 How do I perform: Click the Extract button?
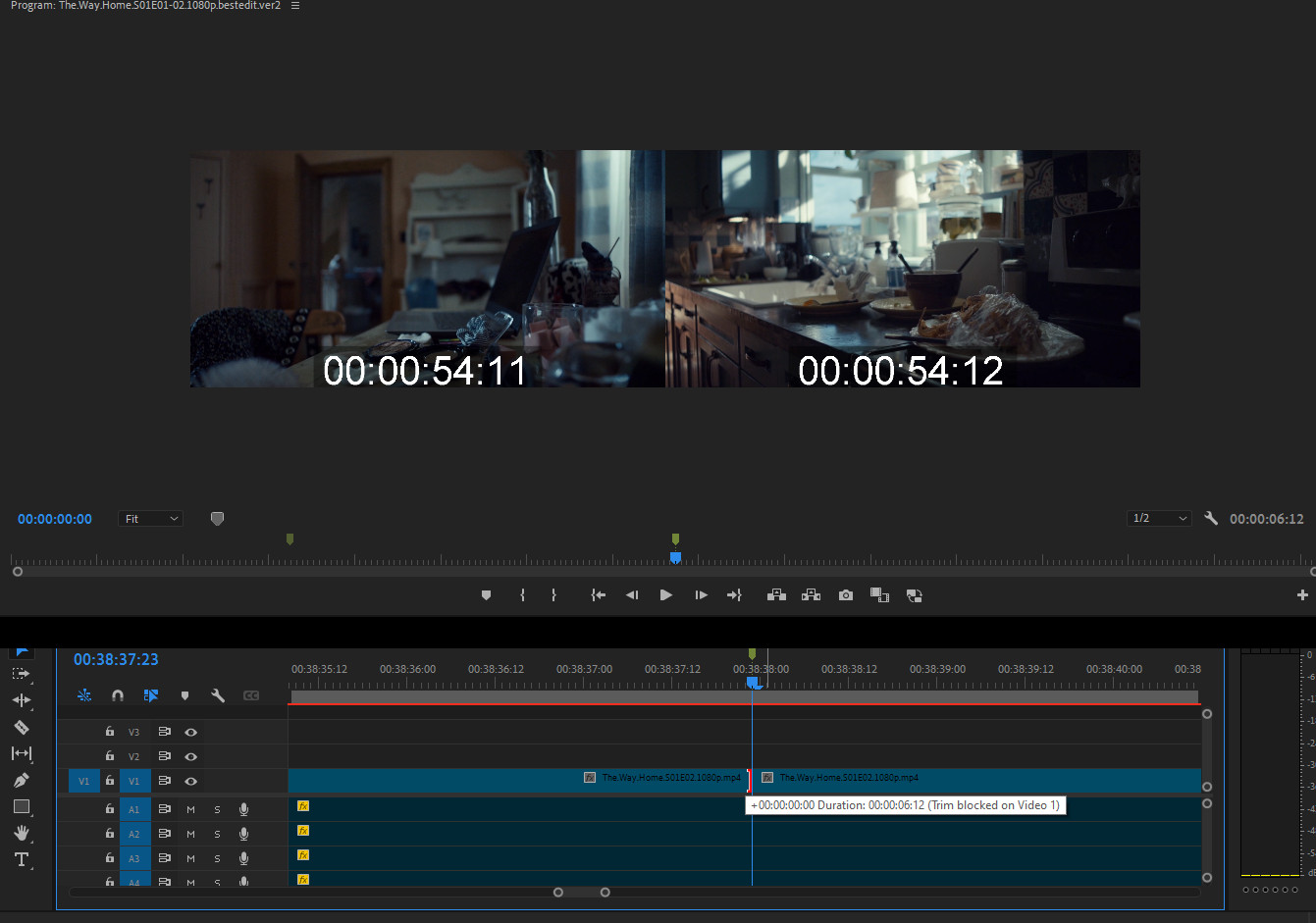click(811, 595)
